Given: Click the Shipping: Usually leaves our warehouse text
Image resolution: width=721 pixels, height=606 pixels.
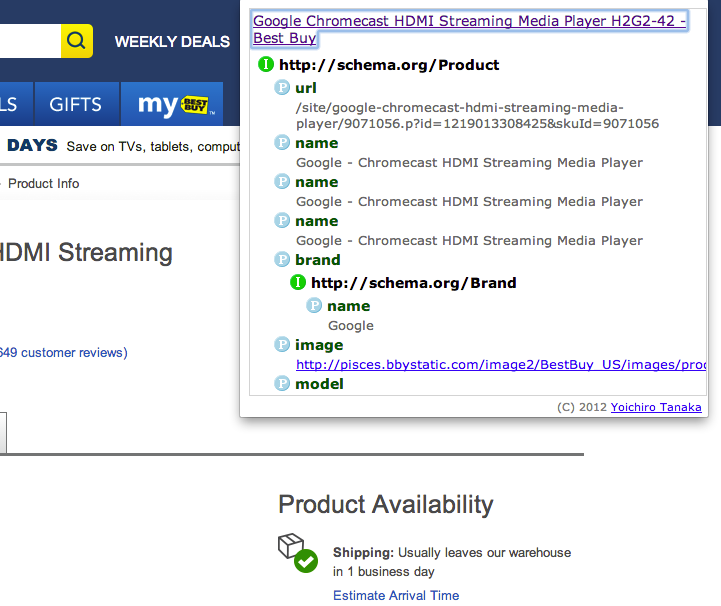Looking at the screenshot, I should (x=452, y=562).
